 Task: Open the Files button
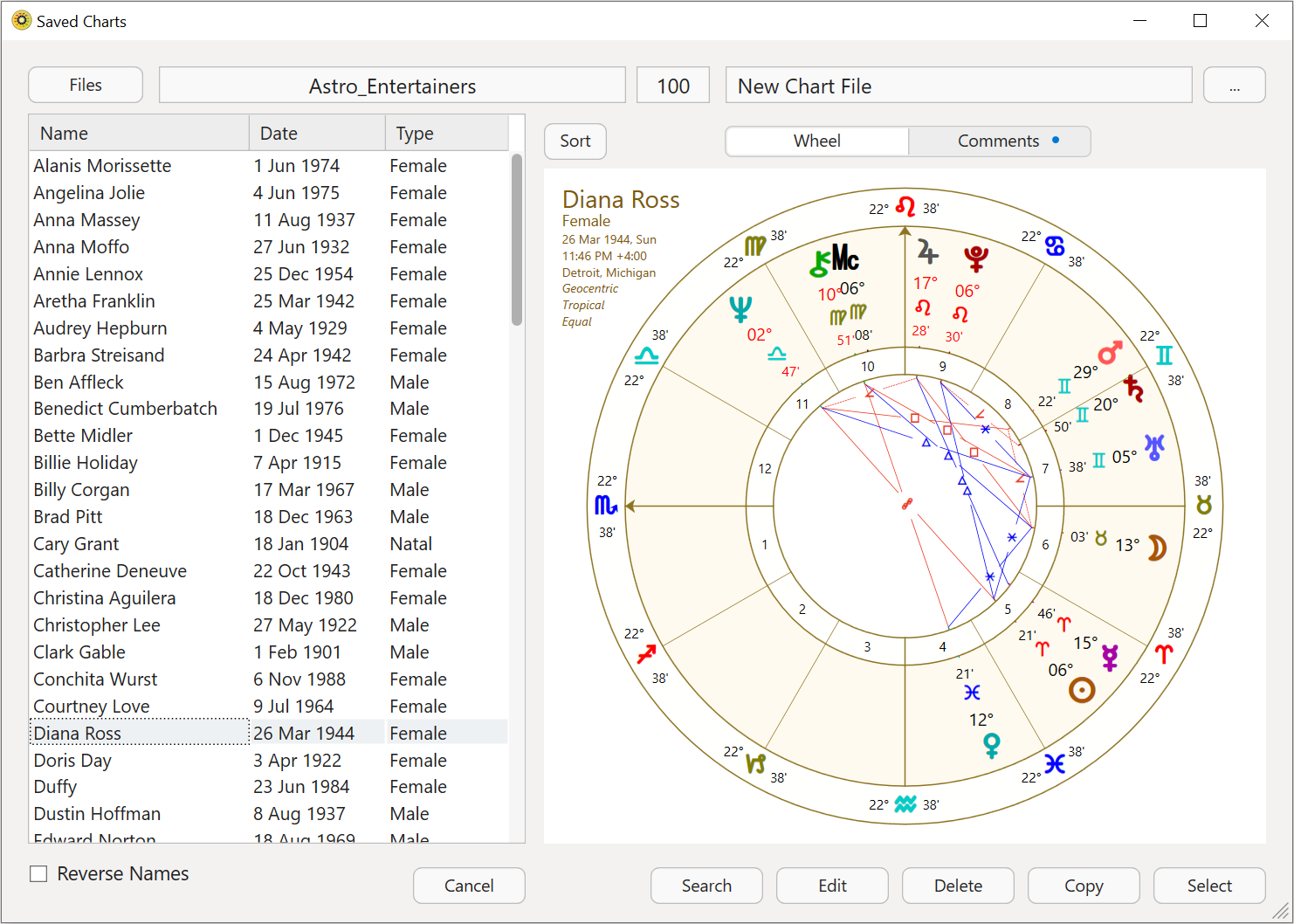(x=86, y=85)
